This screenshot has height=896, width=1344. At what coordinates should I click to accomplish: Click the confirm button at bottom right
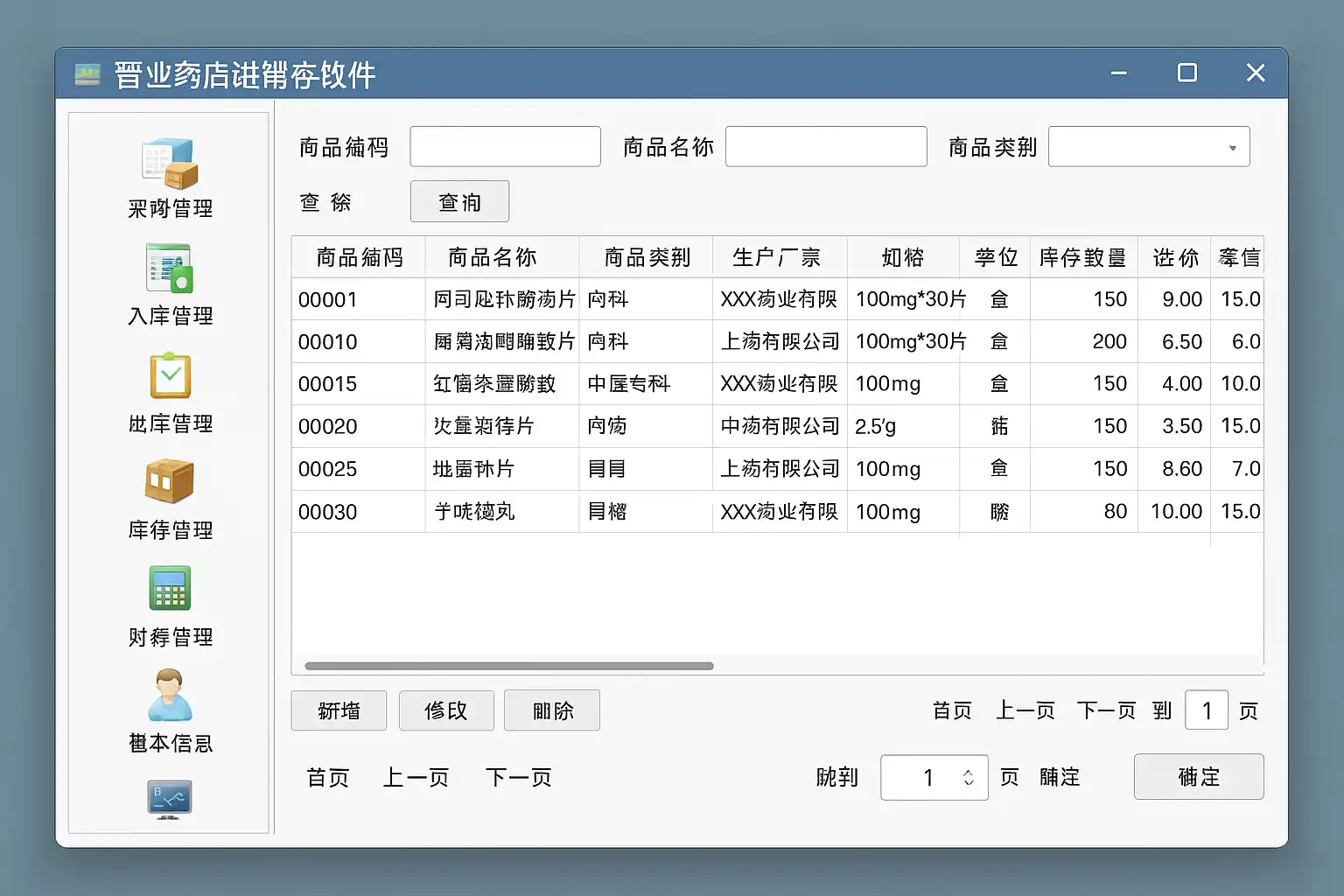pyautogui.click(x=1198, y=777)
